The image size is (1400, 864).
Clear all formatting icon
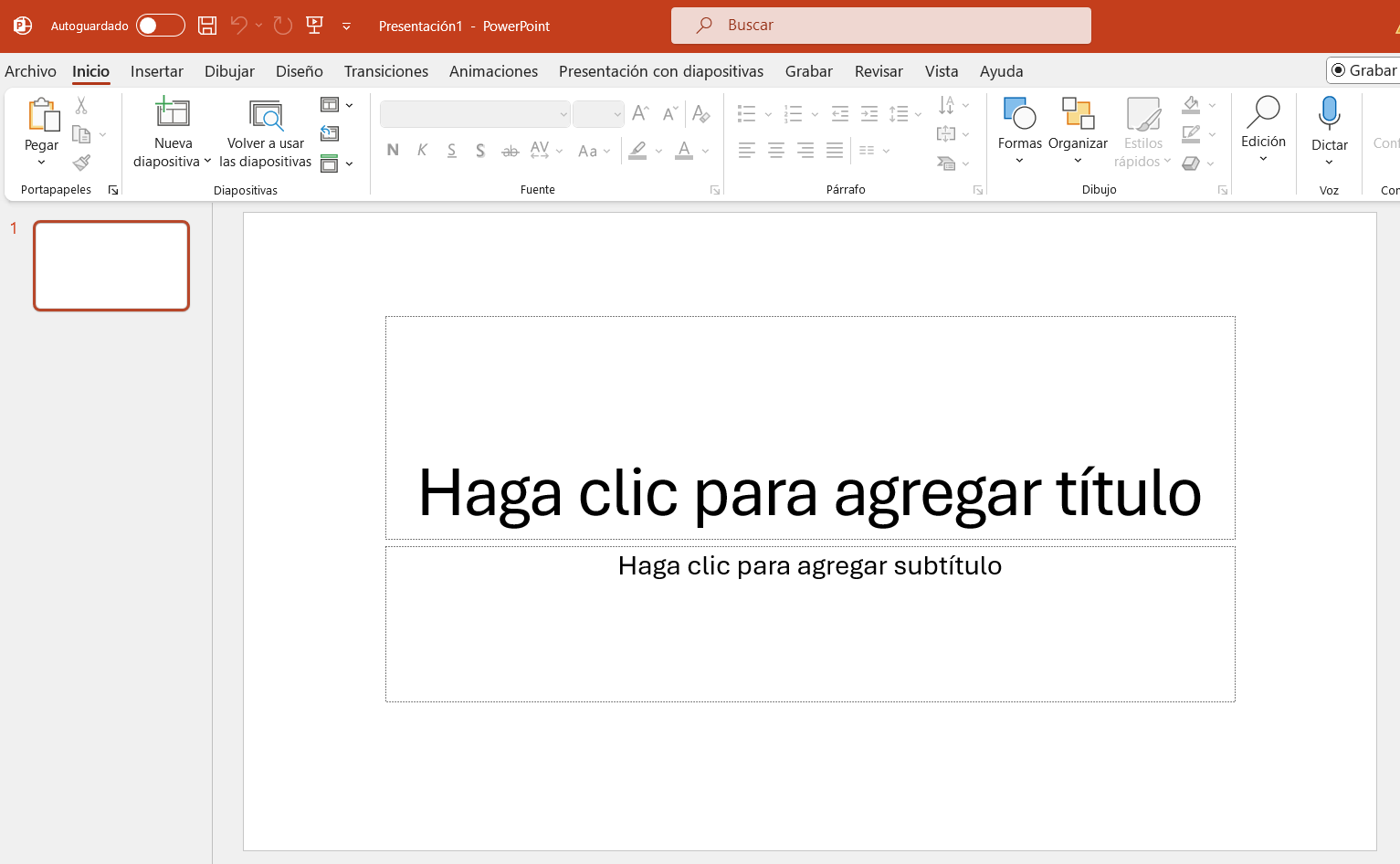coord(701,113)
